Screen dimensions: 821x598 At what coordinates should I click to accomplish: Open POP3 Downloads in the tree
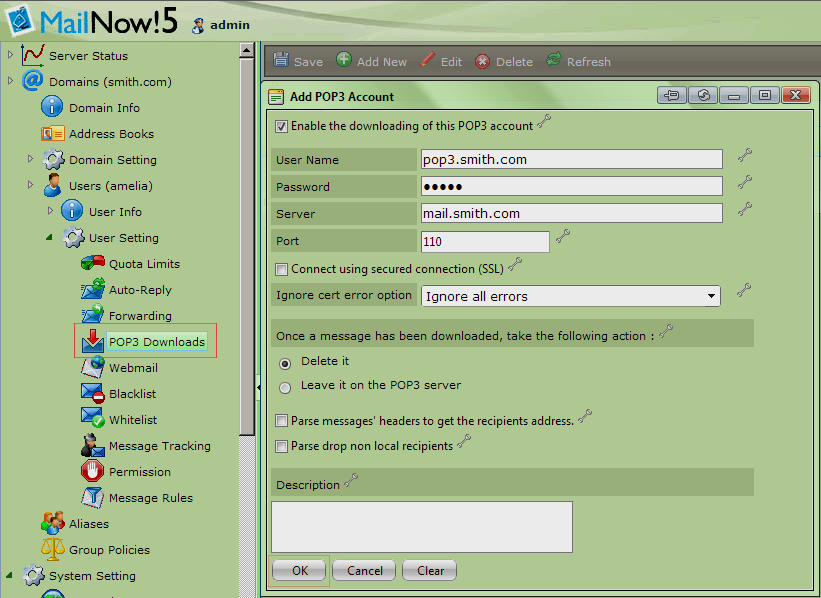[x=157, y=341]
